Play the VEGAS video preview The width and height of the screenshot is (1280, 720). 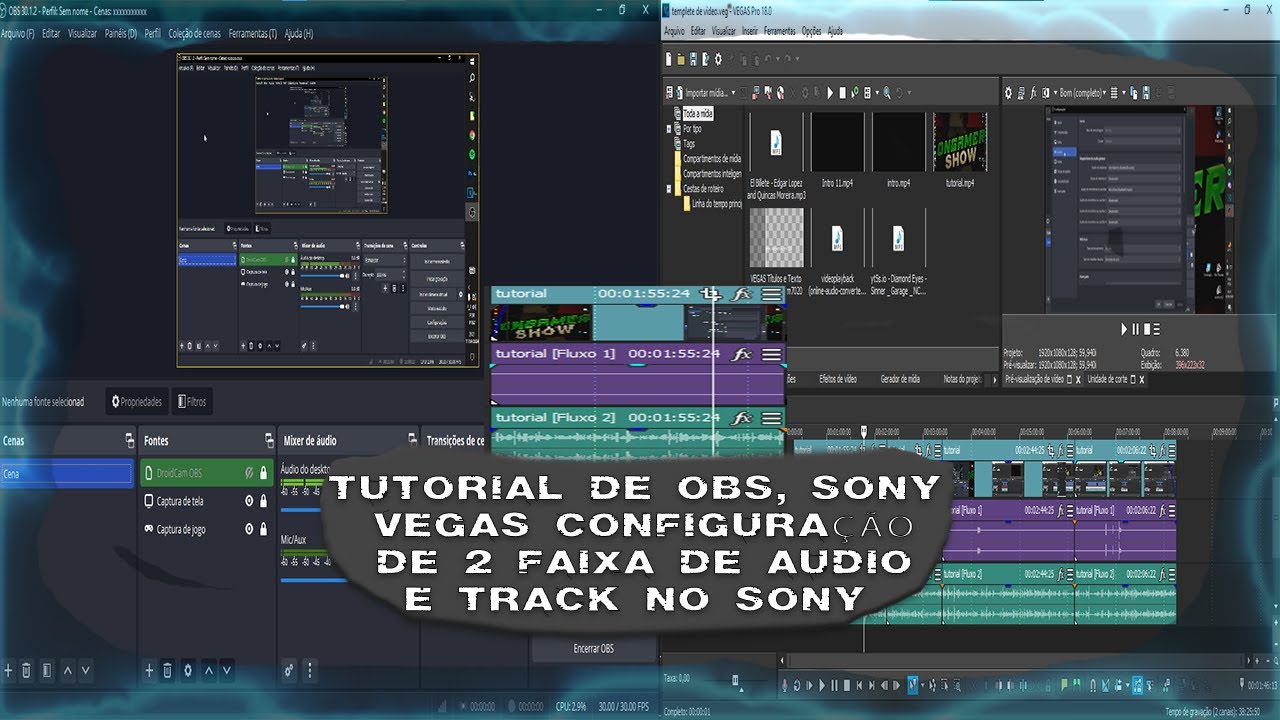coord(1124,329)
